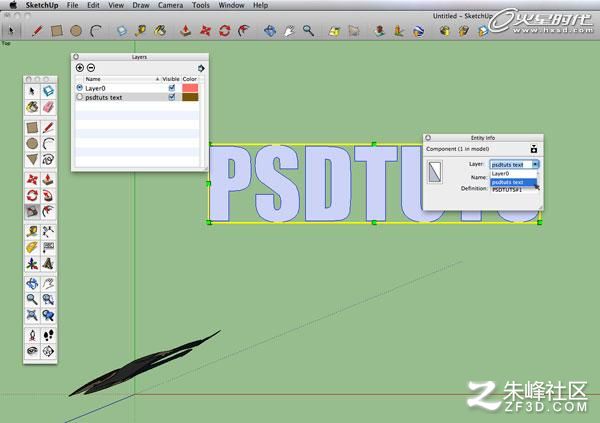Open the Edit menu
The height and width of the screenshot is (423, 600).
click(93, 5)
